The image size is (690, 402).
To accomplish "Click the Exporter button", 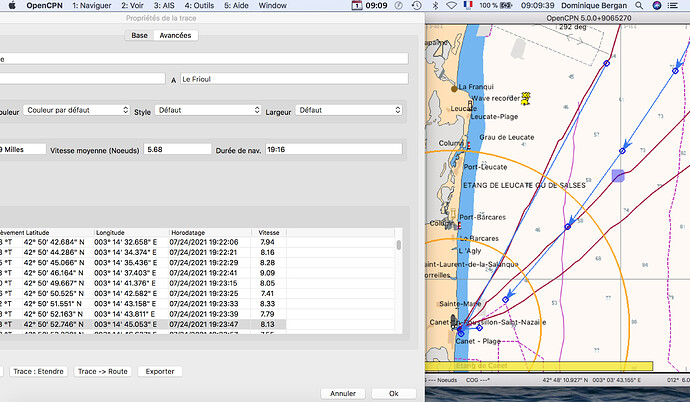I will (x=160, y=371).
